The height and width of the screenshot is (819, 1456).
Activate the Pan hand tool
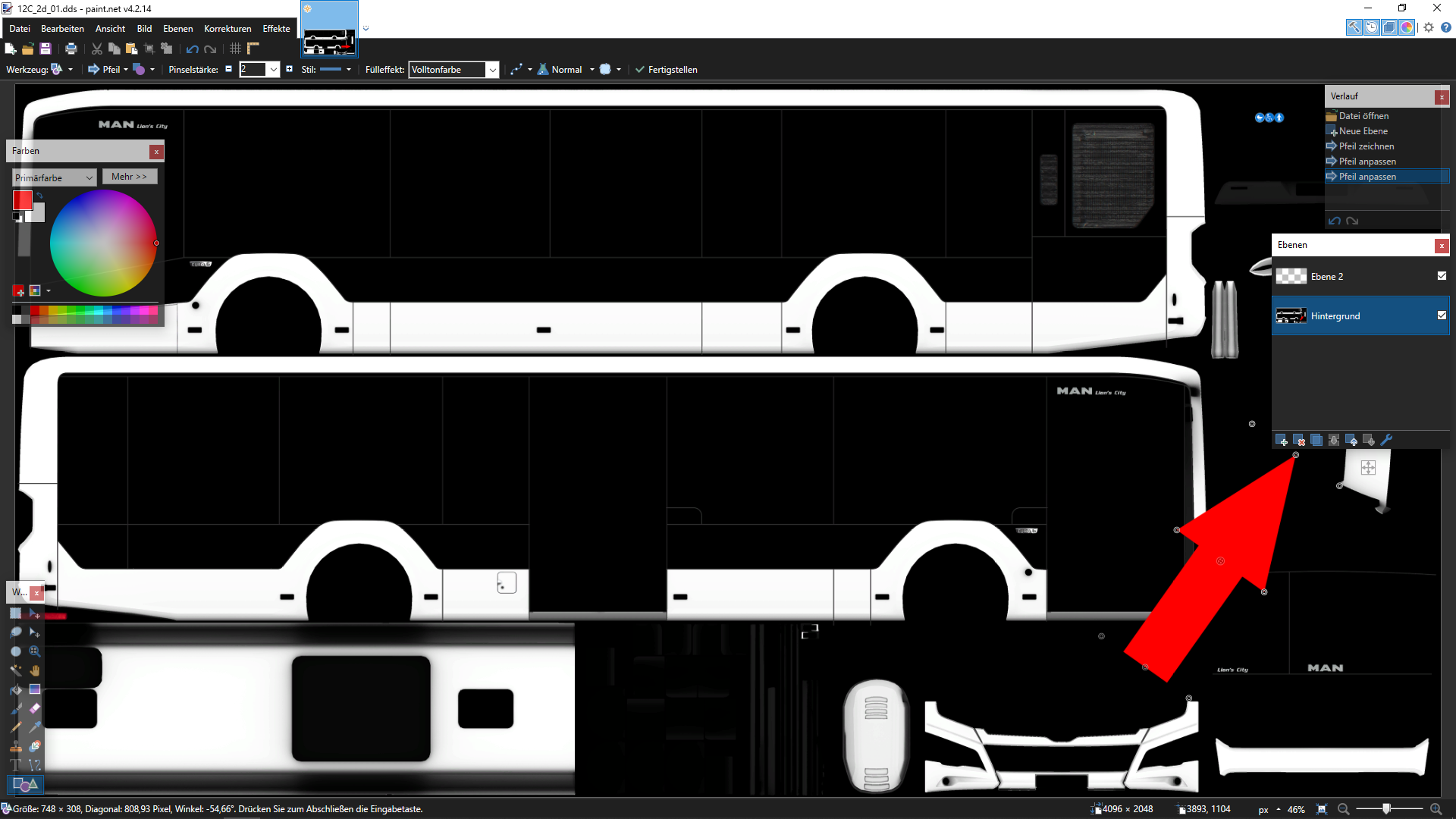pos(35,670)
